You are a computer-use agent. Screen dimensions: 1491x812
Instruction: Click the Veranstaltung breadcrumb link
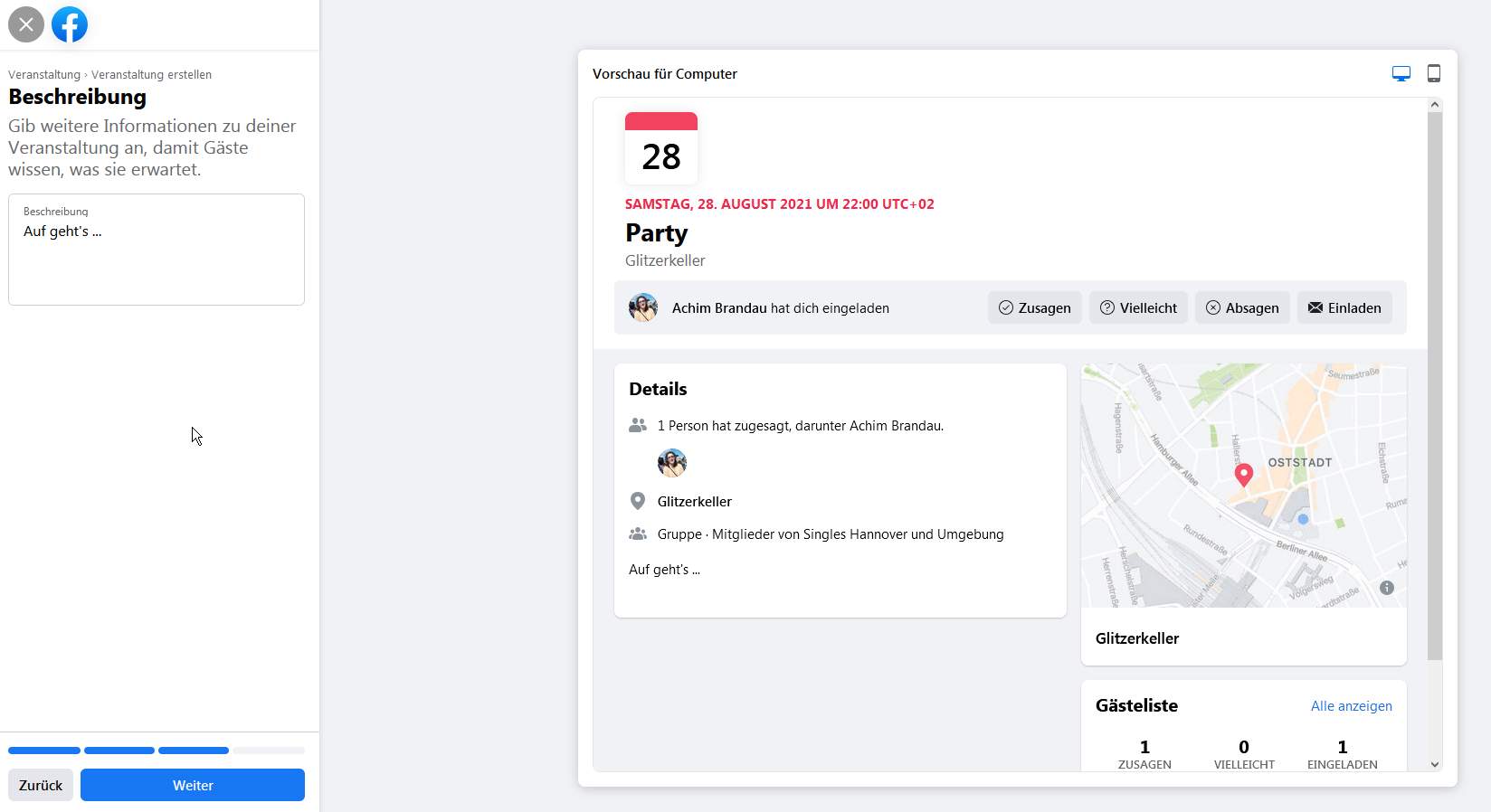(x=44, y=75)
